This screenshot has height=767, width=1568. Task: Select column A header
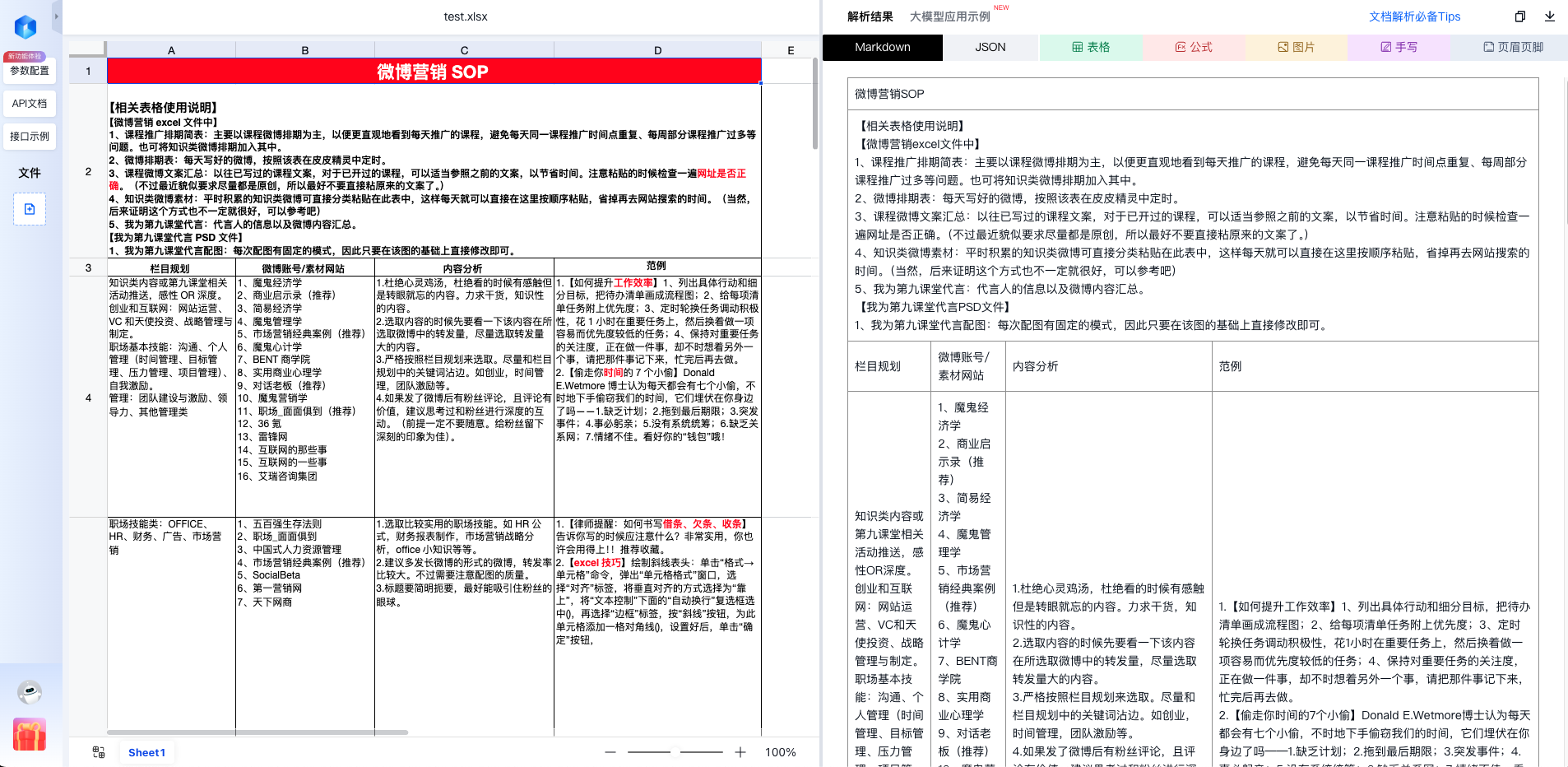click(171, 50)
